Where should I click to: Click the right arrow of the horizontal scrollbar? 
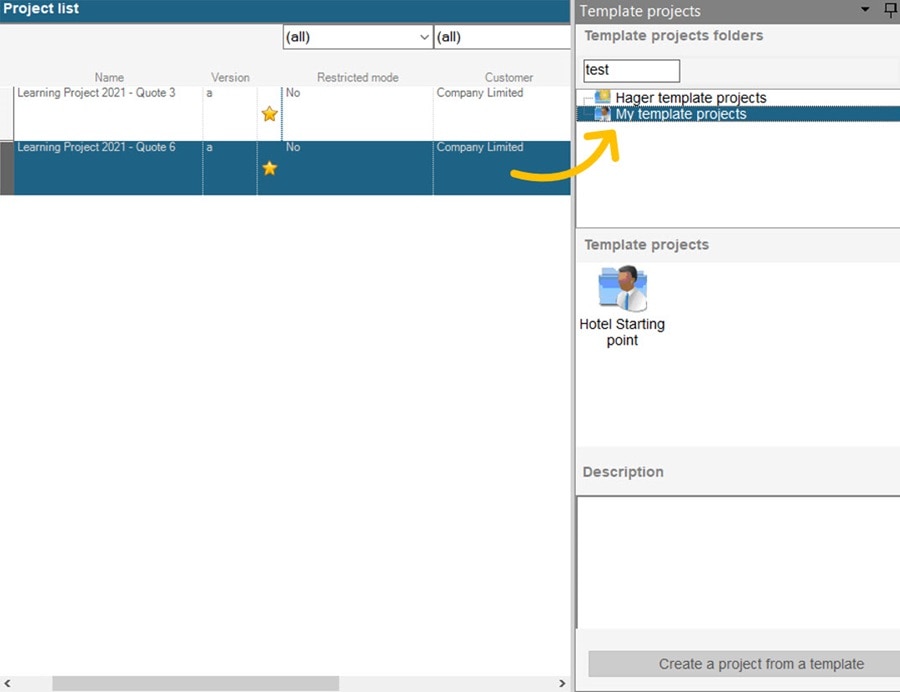point(562,682)
